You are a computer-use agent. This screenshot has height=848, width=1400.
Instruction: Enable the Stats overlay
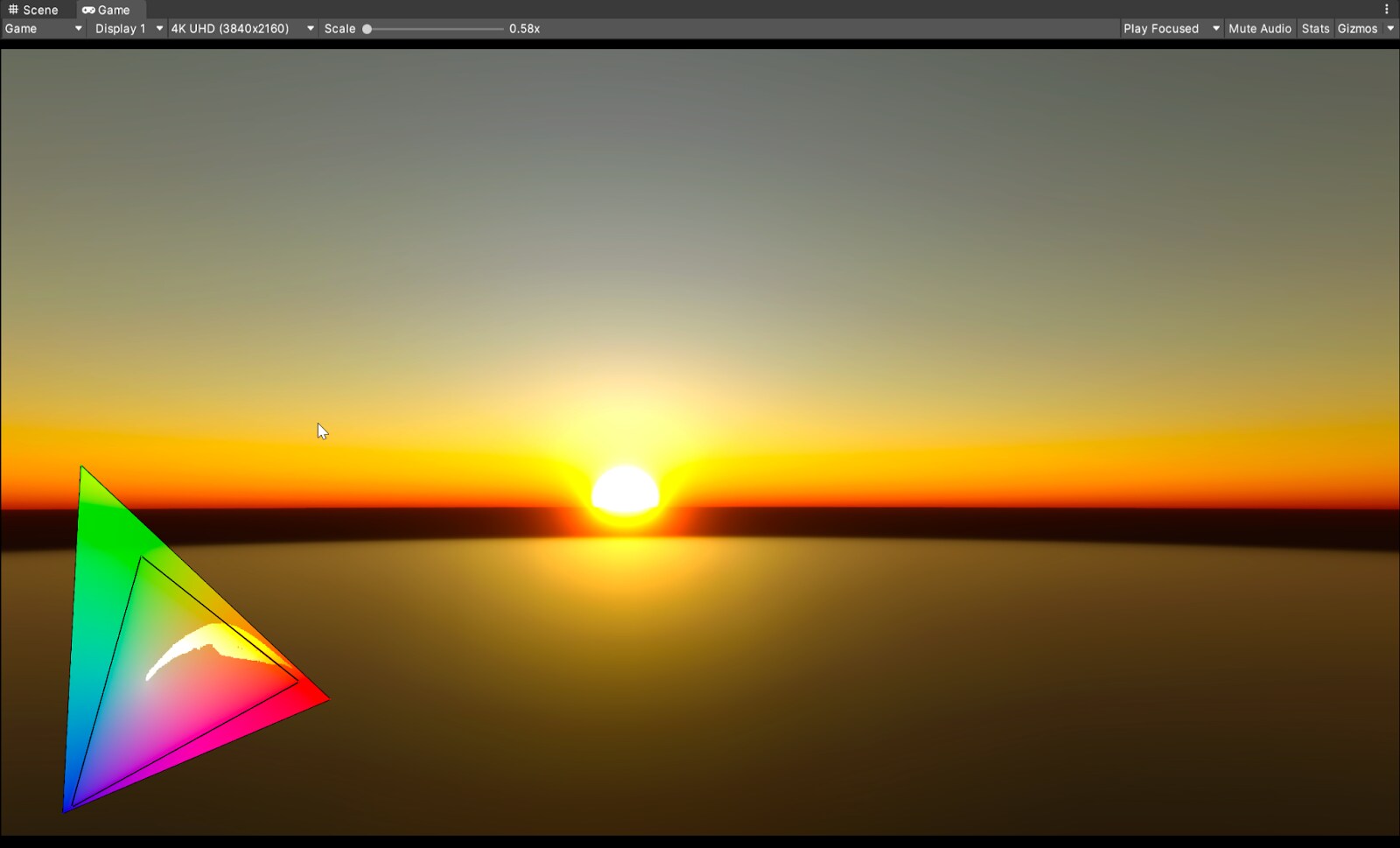tap(1316, 28)
